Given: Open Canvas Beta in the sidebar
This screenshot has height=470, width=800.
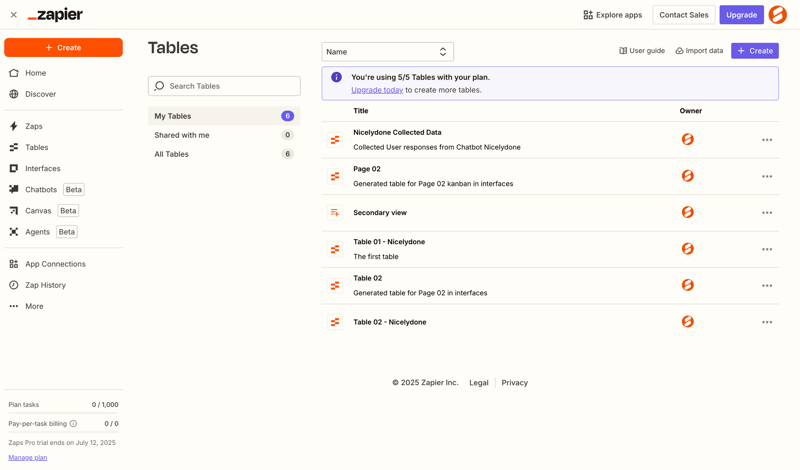Looking at the screenshot, I should [x=63, y=211].
